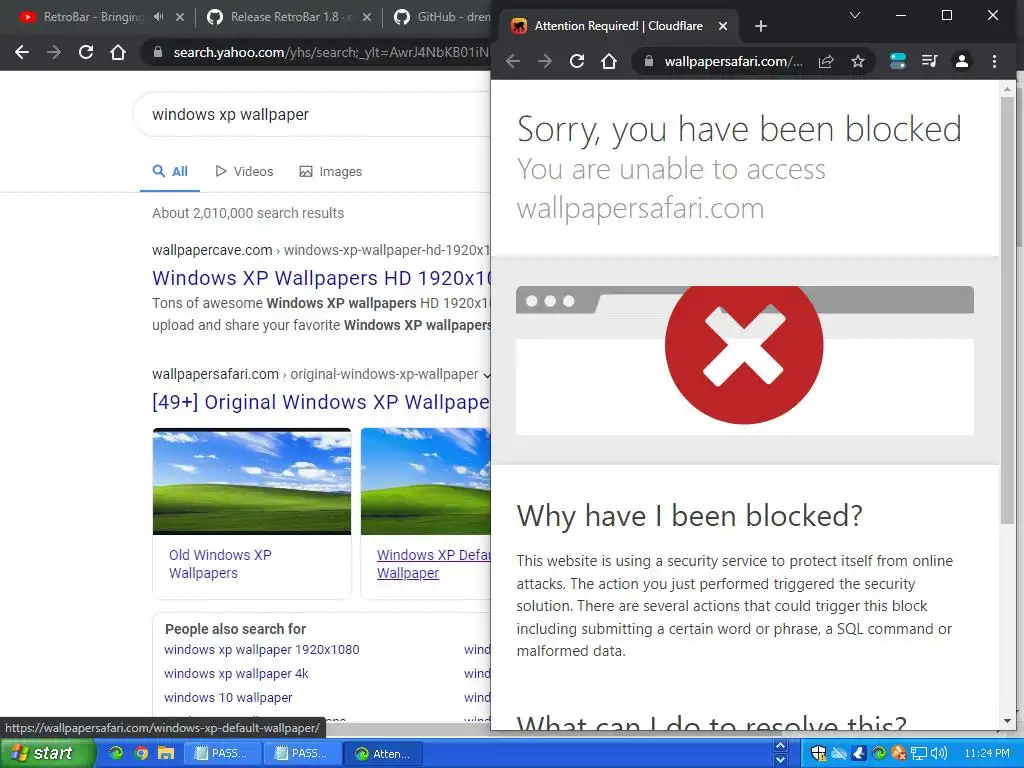Reload the Cloudflare blocked page
The height and width of the screenshot is (768, 1024).
[x=577, y=61]
